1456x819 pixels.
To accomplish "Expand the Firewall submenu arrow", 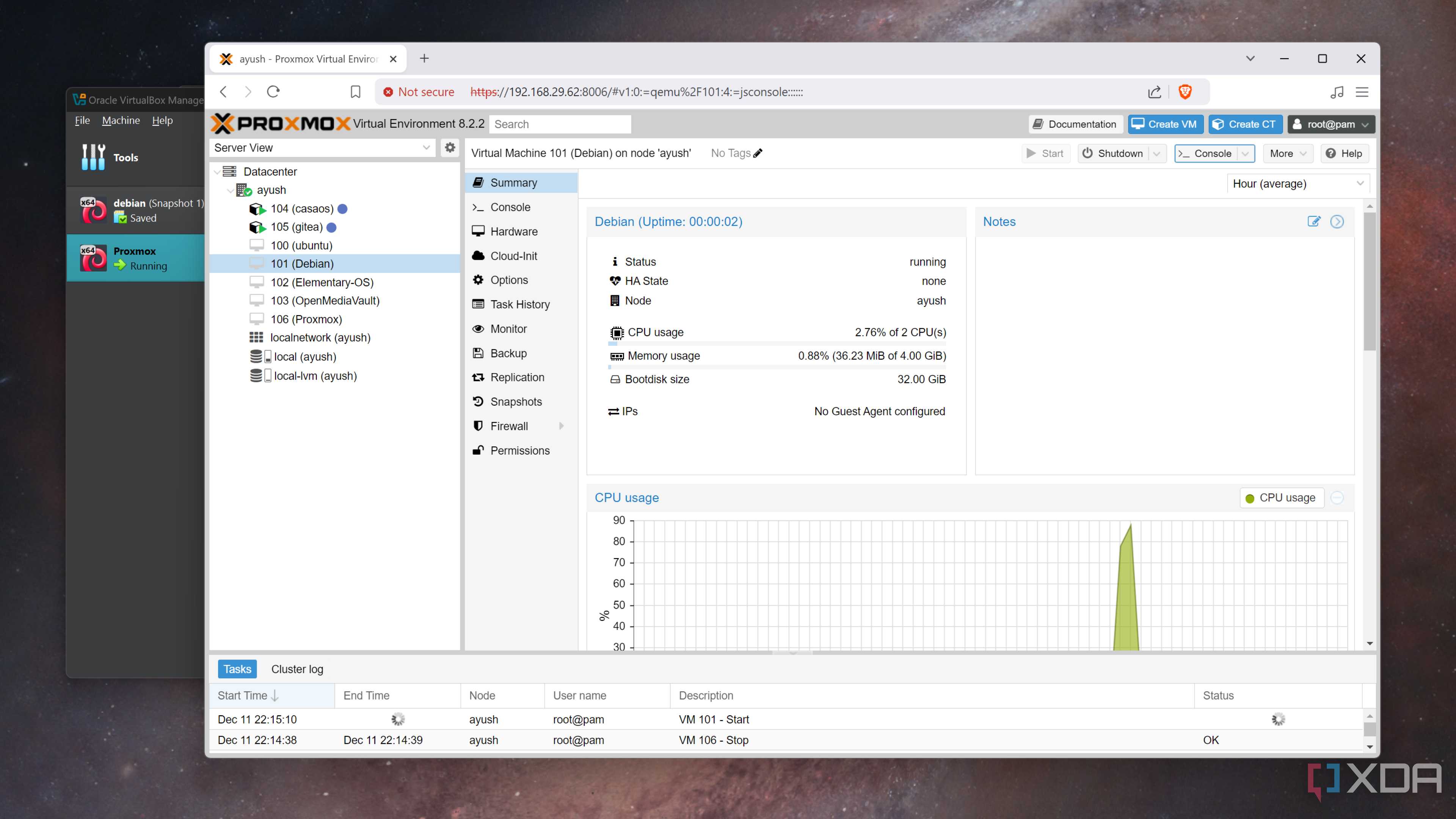I will (x=561, y=425).
